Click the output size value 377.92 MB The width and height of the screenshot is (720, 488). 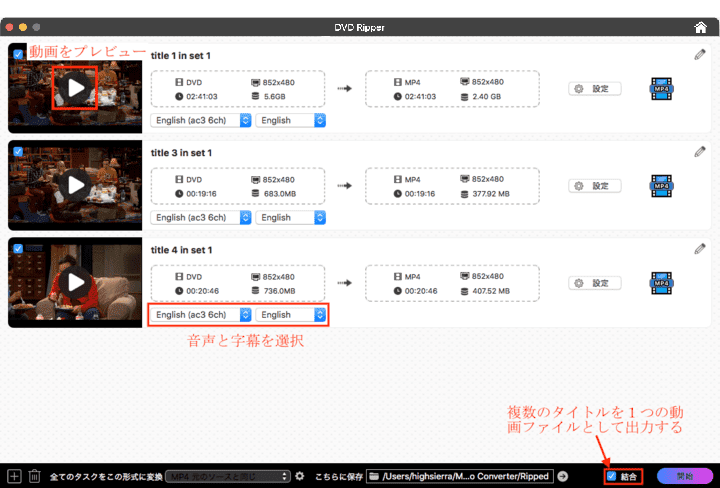click(491, 194)
